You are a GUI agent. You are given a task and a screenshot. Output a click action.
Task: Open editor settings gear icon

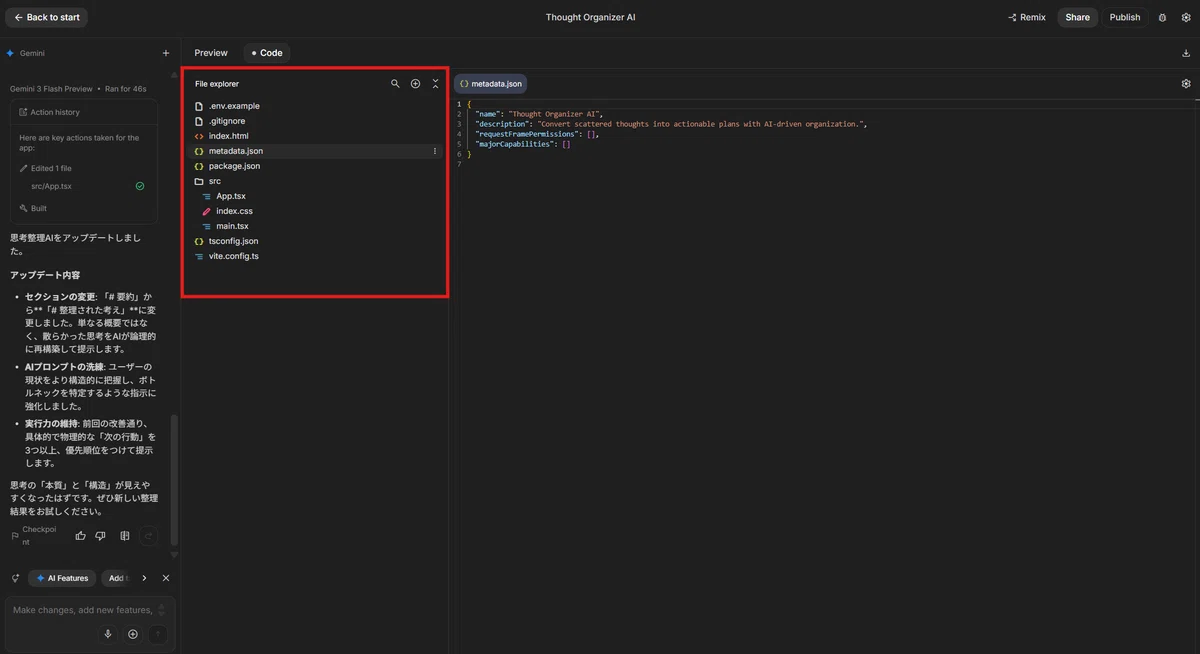coord(1186,84)
